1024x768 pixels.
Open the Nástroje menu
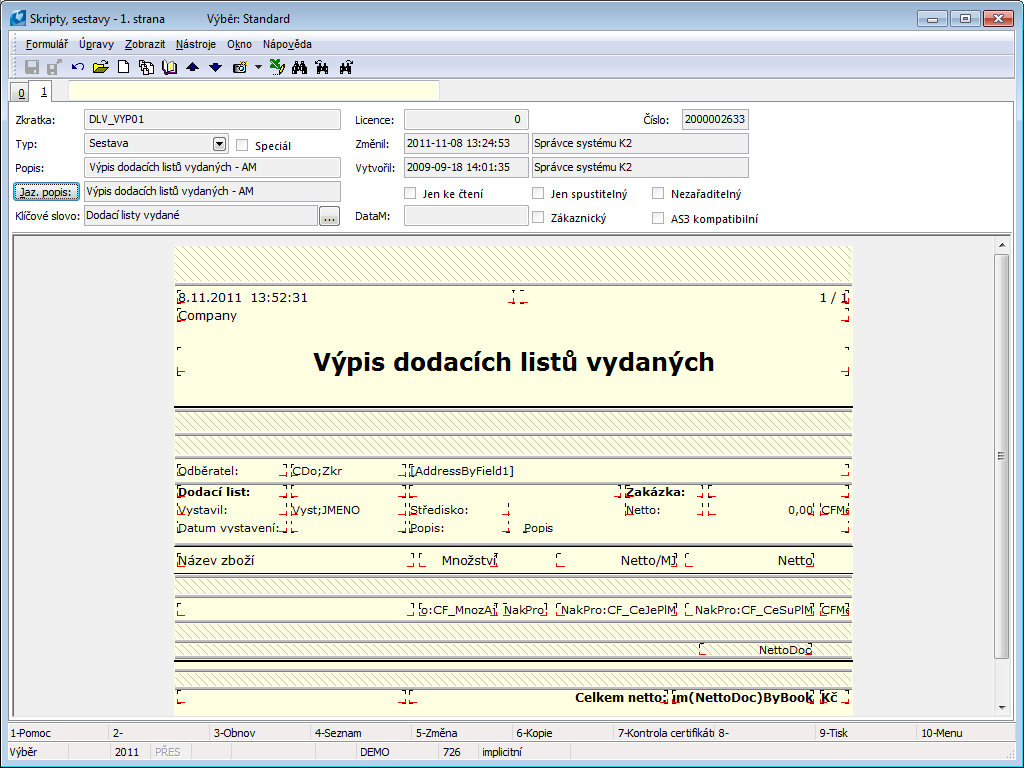click(195, 44)
